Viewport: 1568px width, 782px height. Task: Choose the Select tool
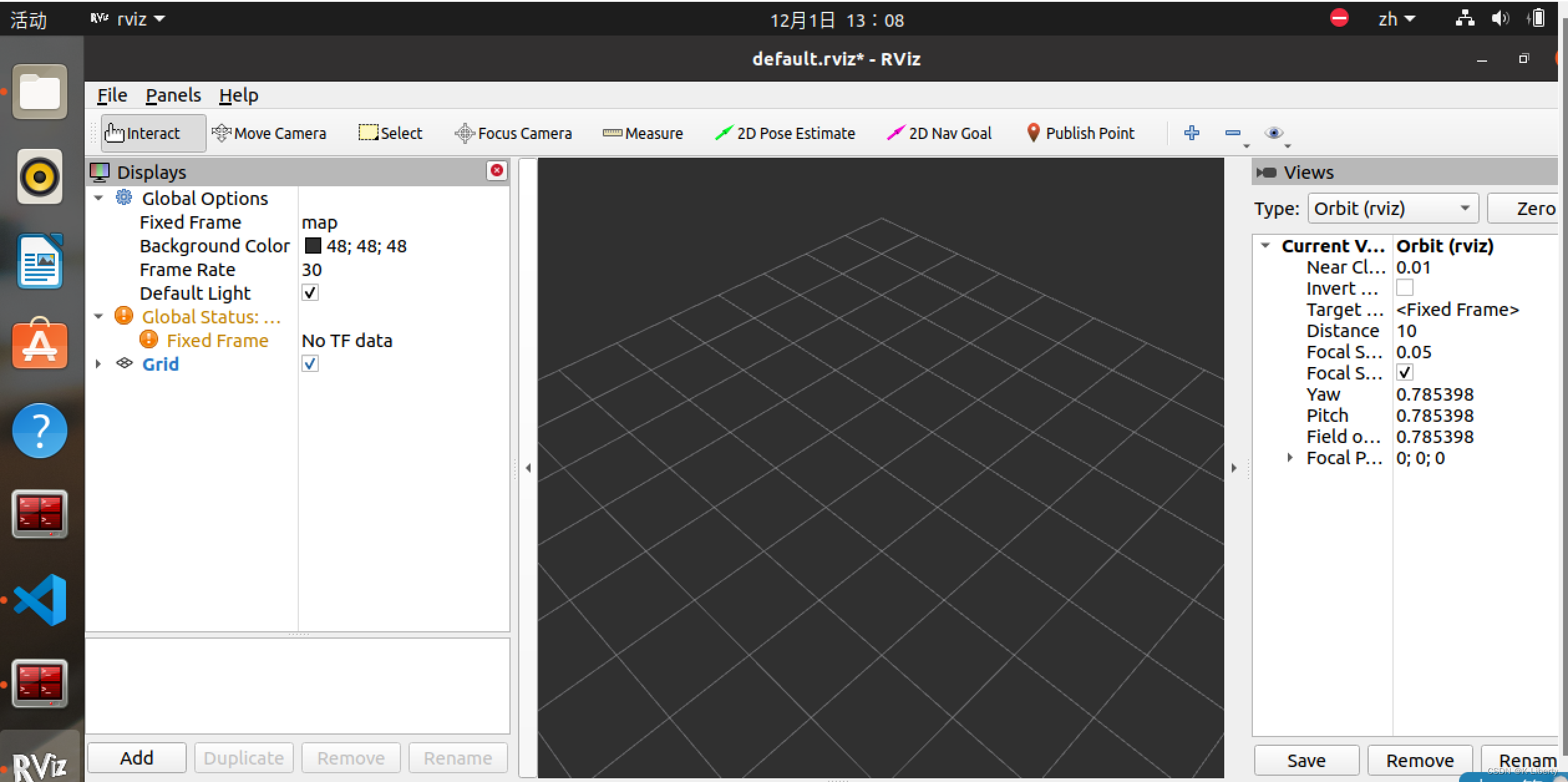tap(390, 133)
